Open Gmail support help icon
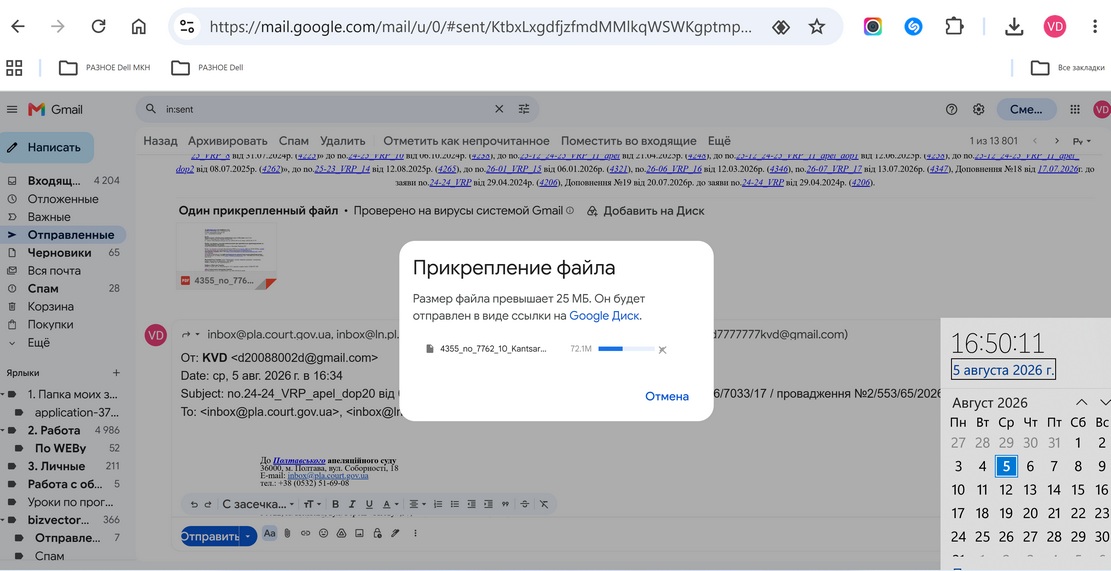Image resolution: width=1111 pixels, height=571 pixels. [952, 109]
